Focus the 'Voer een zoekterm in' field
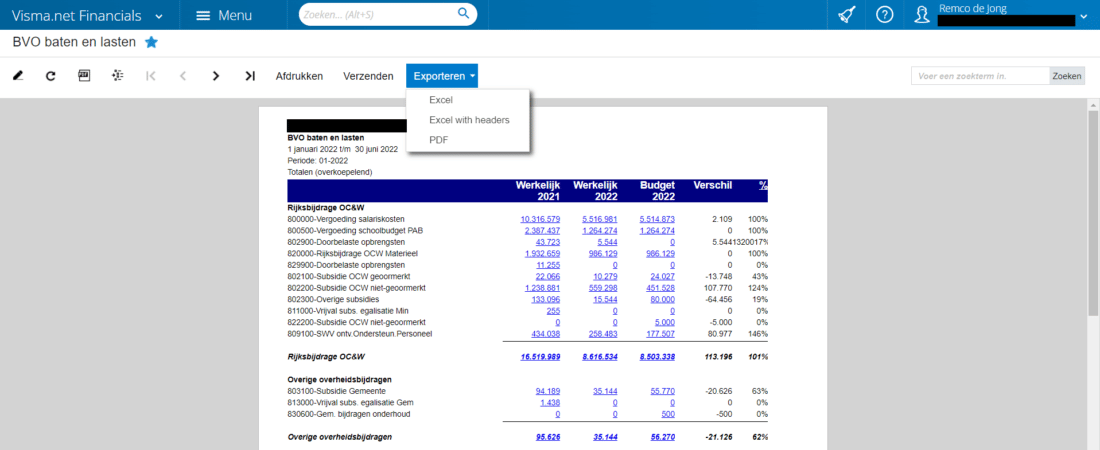1100x450 pixels. click(979, 76)
